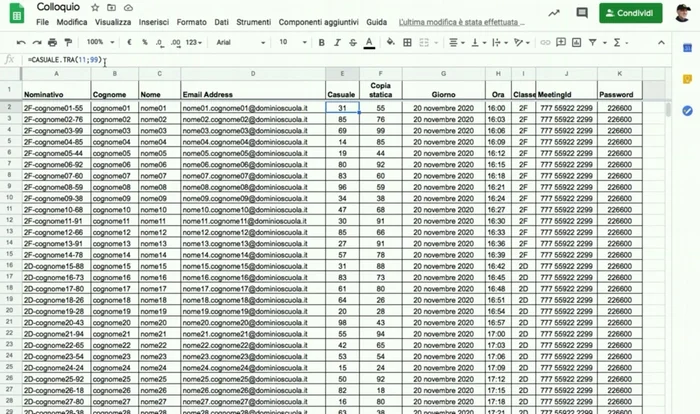Click the Print icon
The width and height of the screenshot is (700, 414).
[x=52, y=42]
